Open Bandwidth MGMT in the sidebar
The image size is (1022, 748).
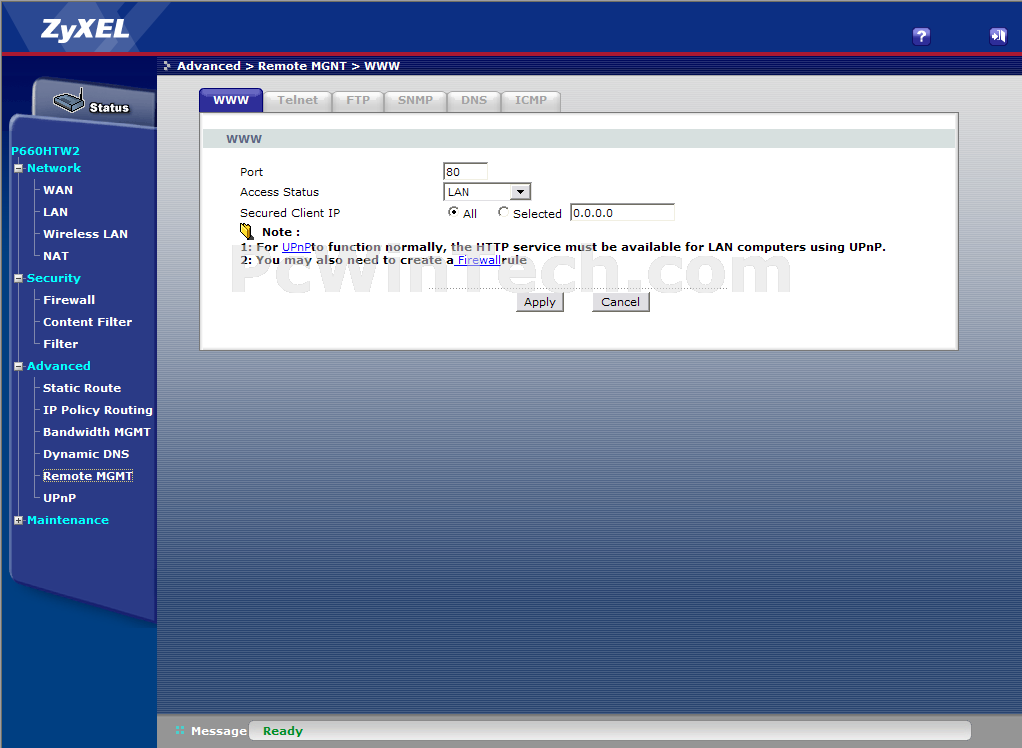[x=96, y=432]
